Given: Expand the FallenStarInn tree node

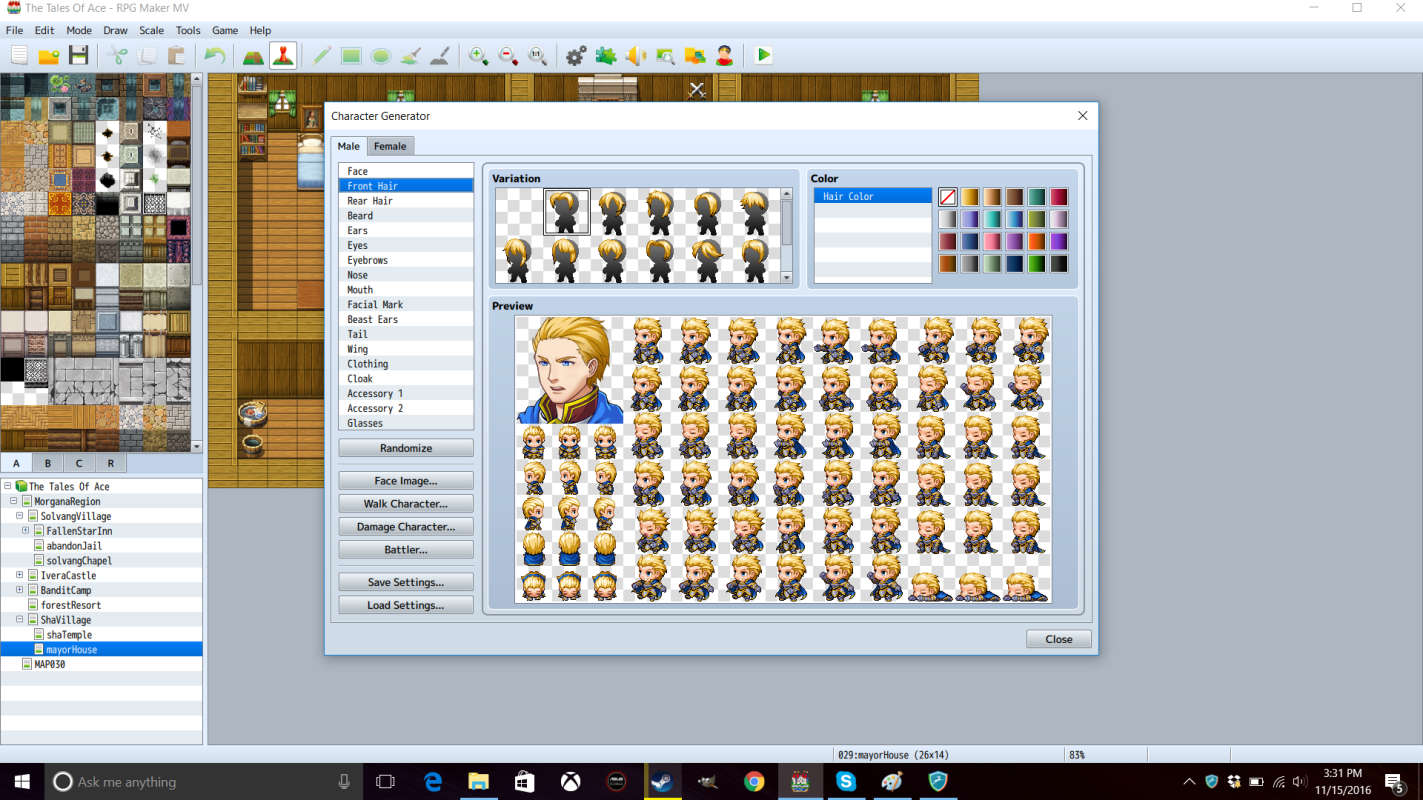Looking at the screenshot, I should (x=26, y=531).
